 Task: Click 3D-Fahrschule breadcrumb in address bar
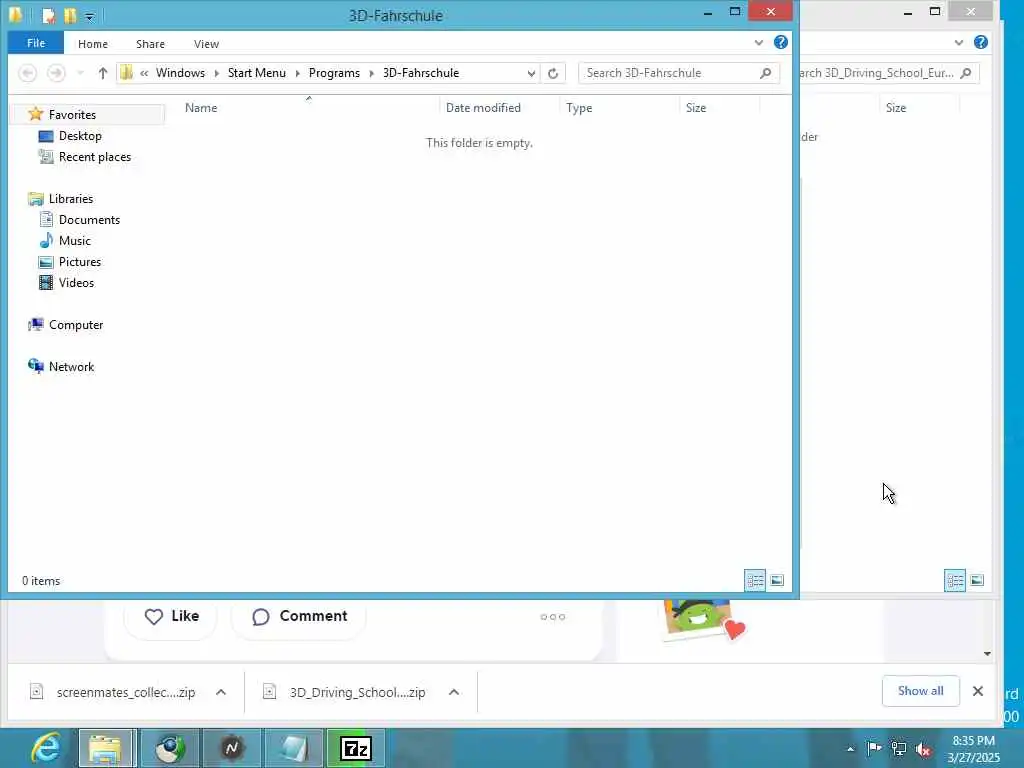[421, 73]
